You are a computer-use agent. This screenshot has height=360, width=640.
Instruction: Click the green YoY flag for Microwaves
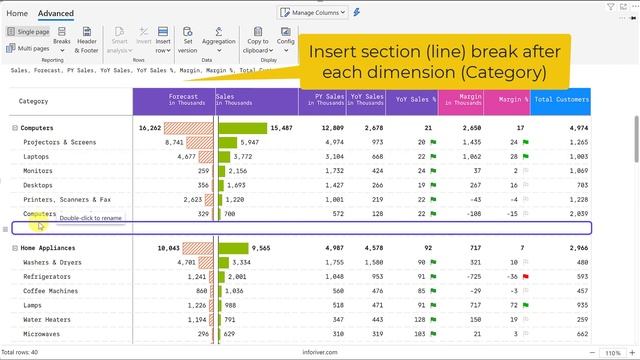point(433,333)
